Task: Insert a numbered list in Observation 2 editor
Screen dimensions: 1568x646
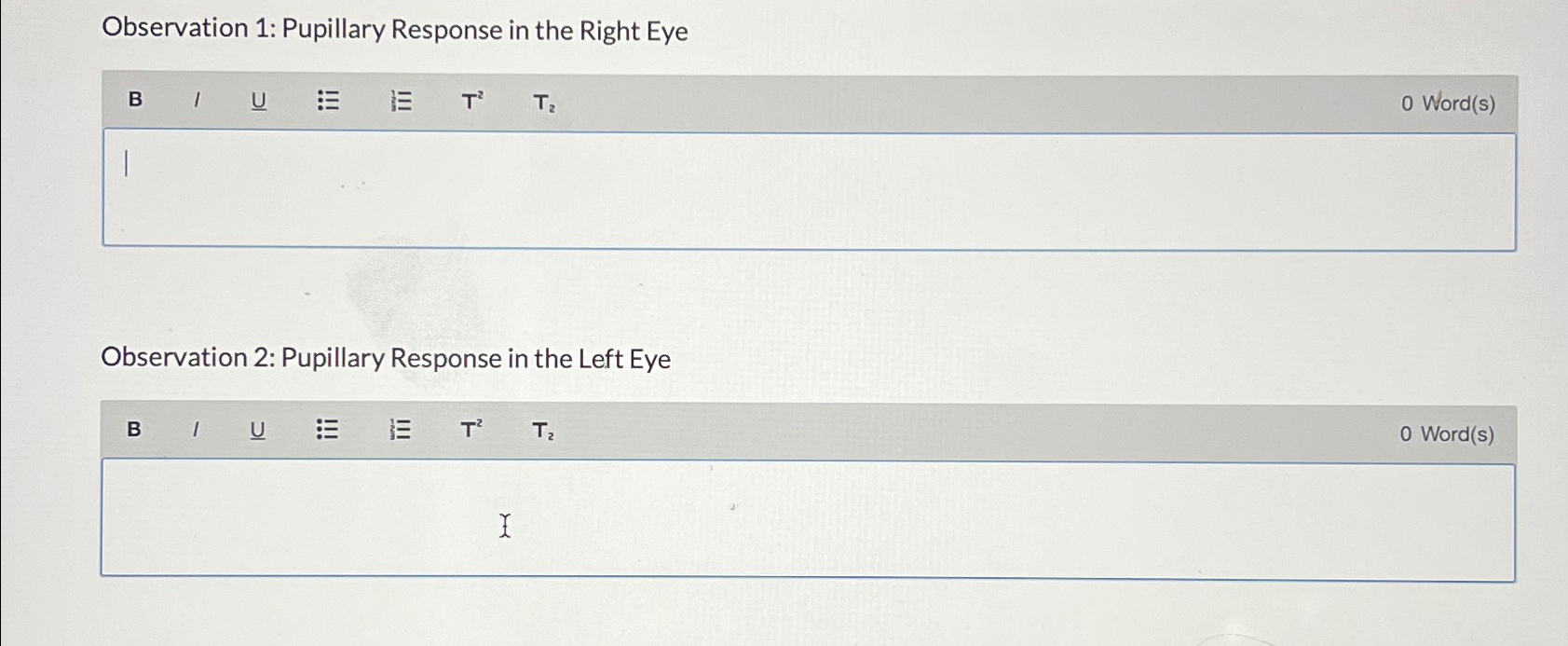Action: [401, 430]
